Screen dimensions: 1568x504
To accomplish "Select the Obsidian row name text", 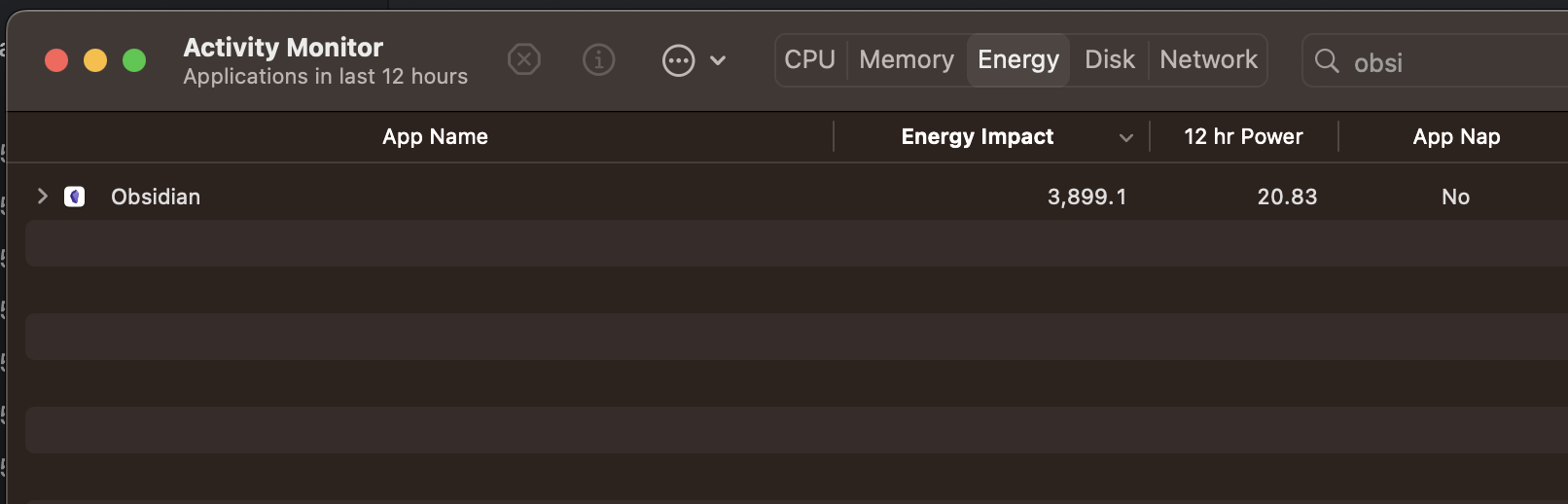I will pyautogui.click(x=156, y=197).
